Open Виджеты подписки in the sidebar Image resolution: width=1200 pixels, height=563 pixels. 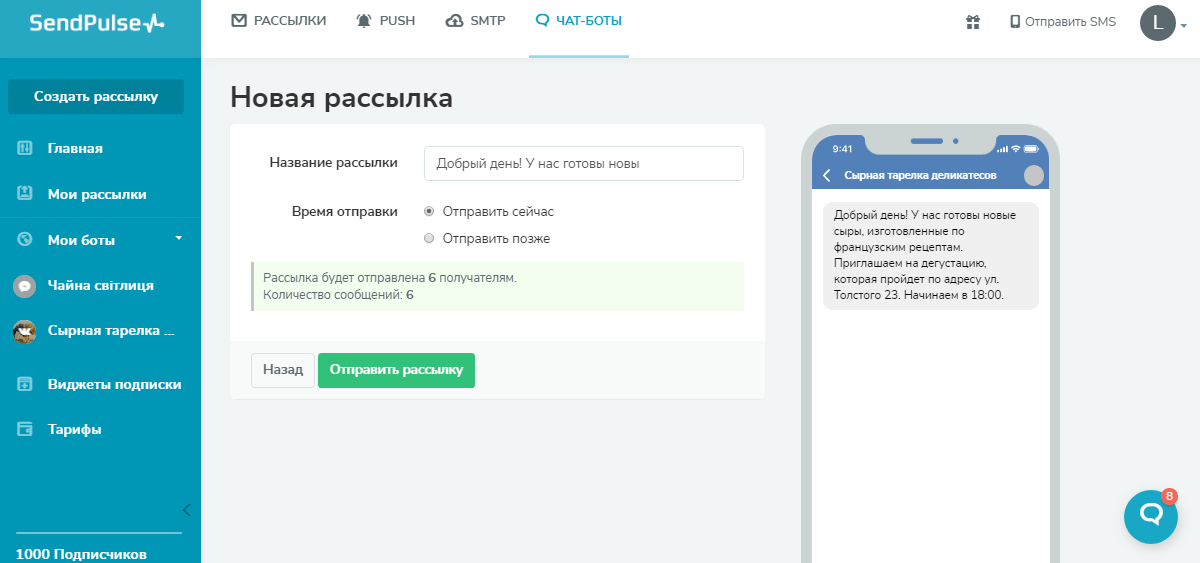114,384
